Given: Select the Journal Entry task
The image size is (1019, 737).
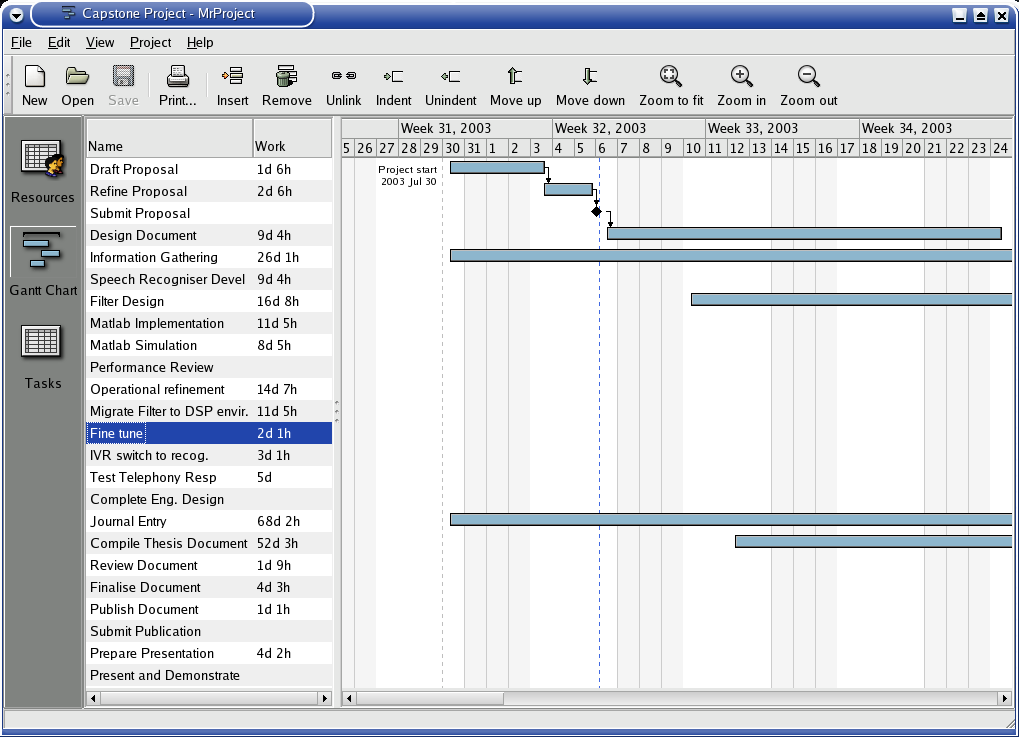Looking at the screenshot, I should click(x=209, y=521).
